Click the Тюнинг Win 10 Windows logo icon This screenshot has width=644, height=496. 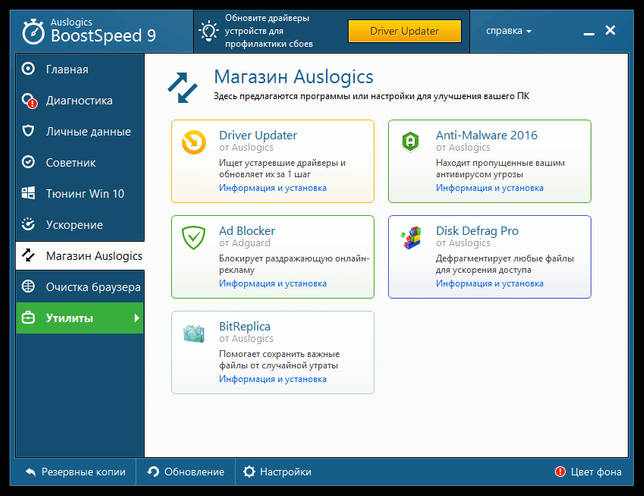[28, 193]
